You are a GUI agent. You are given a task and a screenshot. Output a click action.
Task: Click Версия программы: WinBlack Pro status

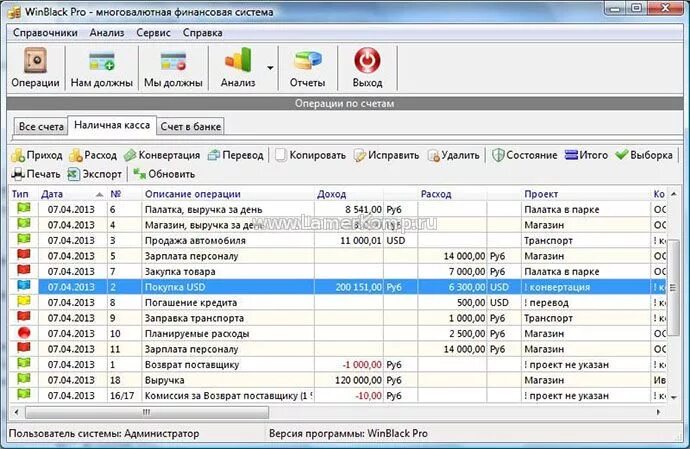pyautogui.click(x=348, y=434)
